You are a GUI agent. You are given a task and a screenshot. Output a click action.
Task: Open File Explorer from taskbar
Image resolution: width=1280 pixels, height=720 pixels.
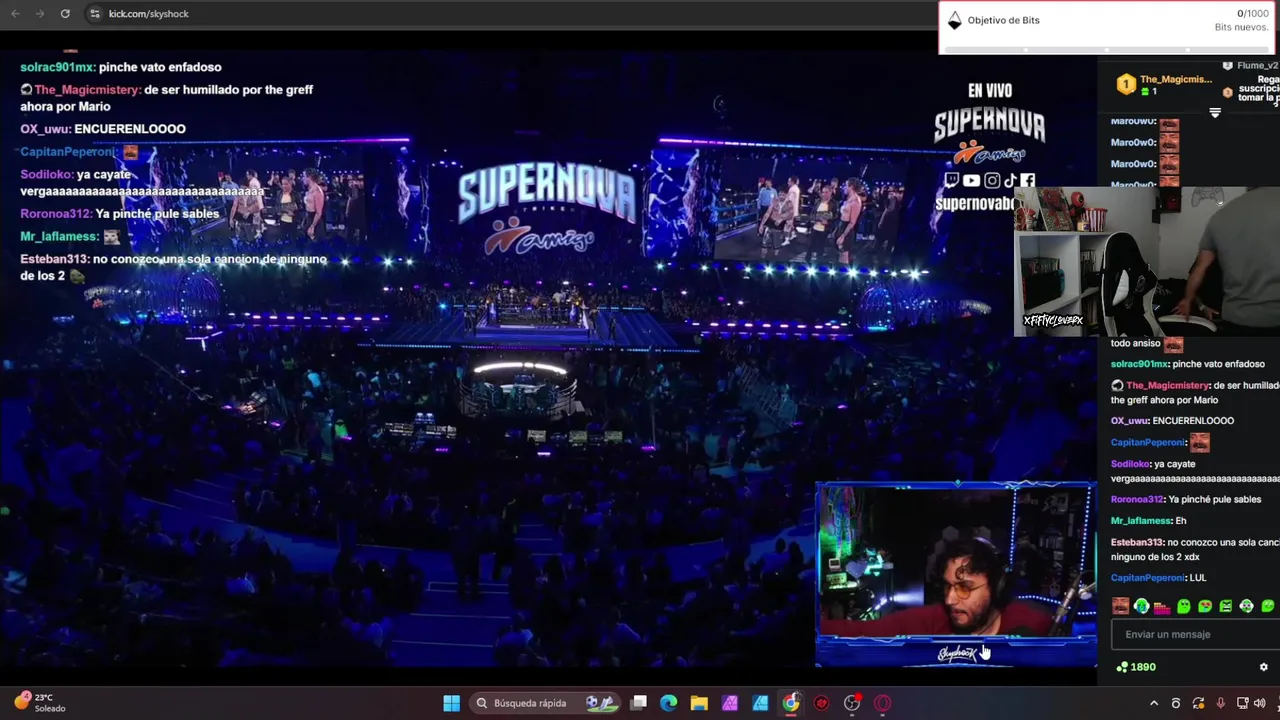[x=699, y=703]
